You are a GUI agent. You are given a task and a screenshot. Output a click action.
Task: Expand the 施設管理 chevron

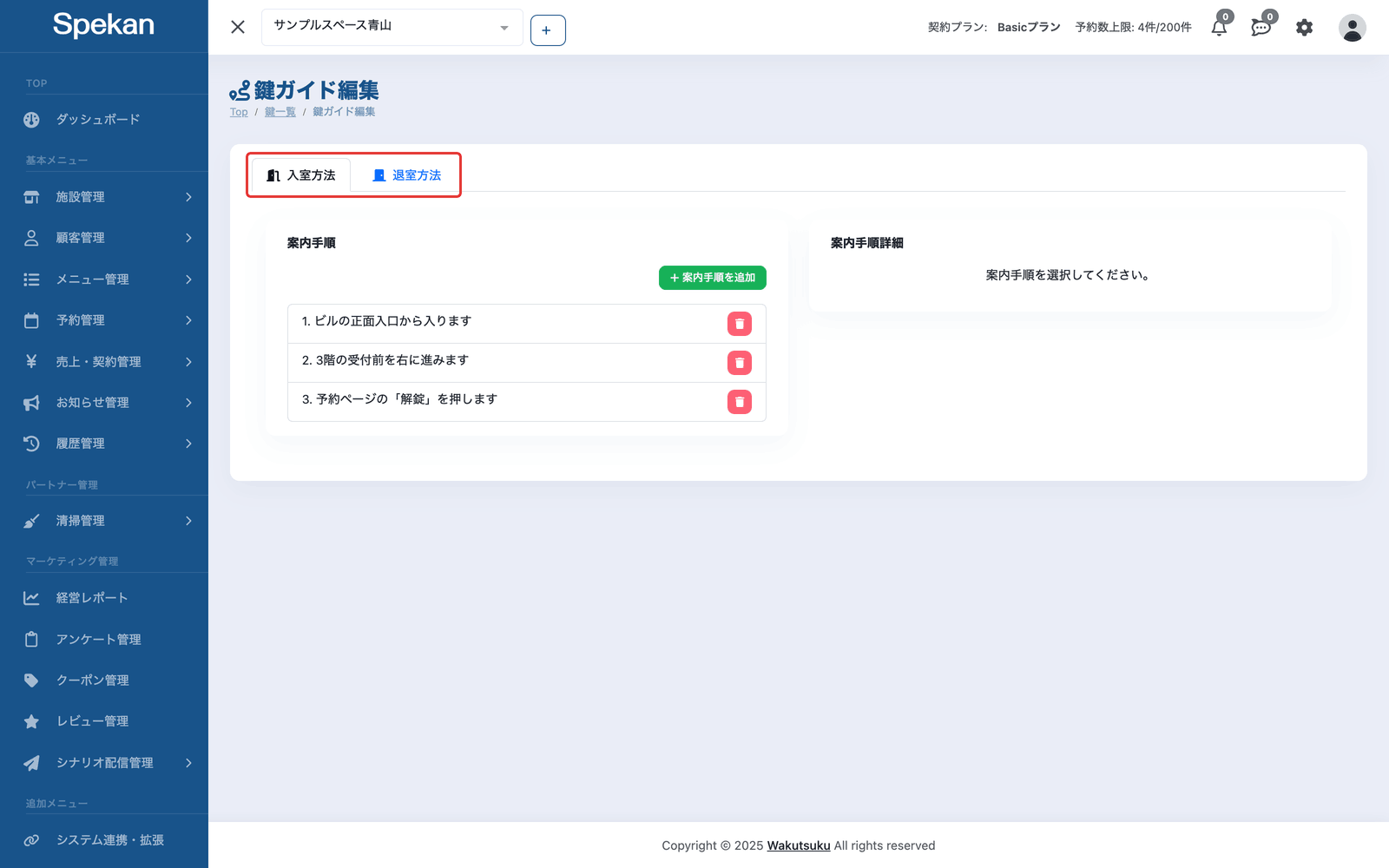click(188, 197)
